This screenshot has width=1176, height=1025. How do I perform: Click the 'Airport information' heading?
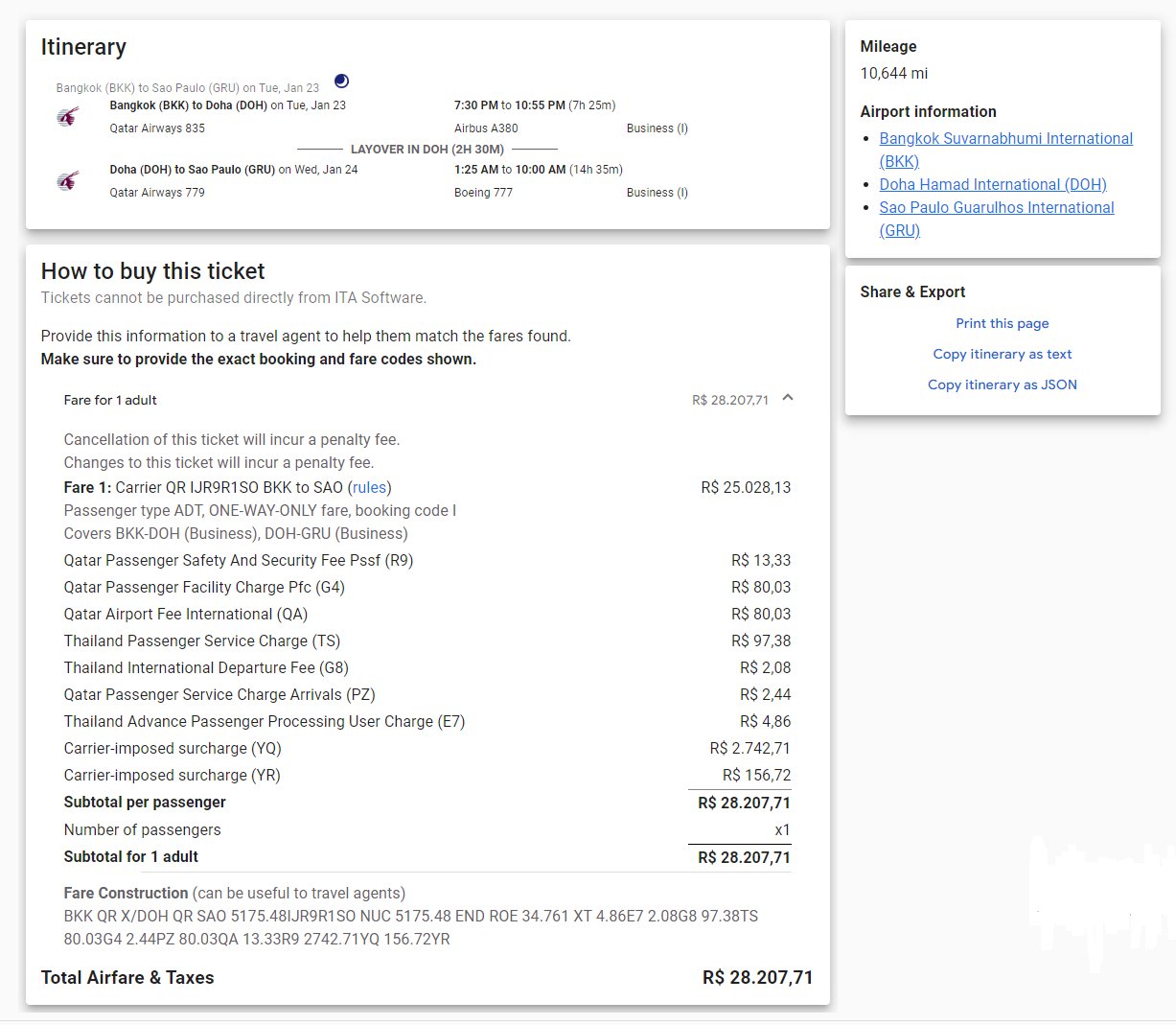[x=928, y=111]
